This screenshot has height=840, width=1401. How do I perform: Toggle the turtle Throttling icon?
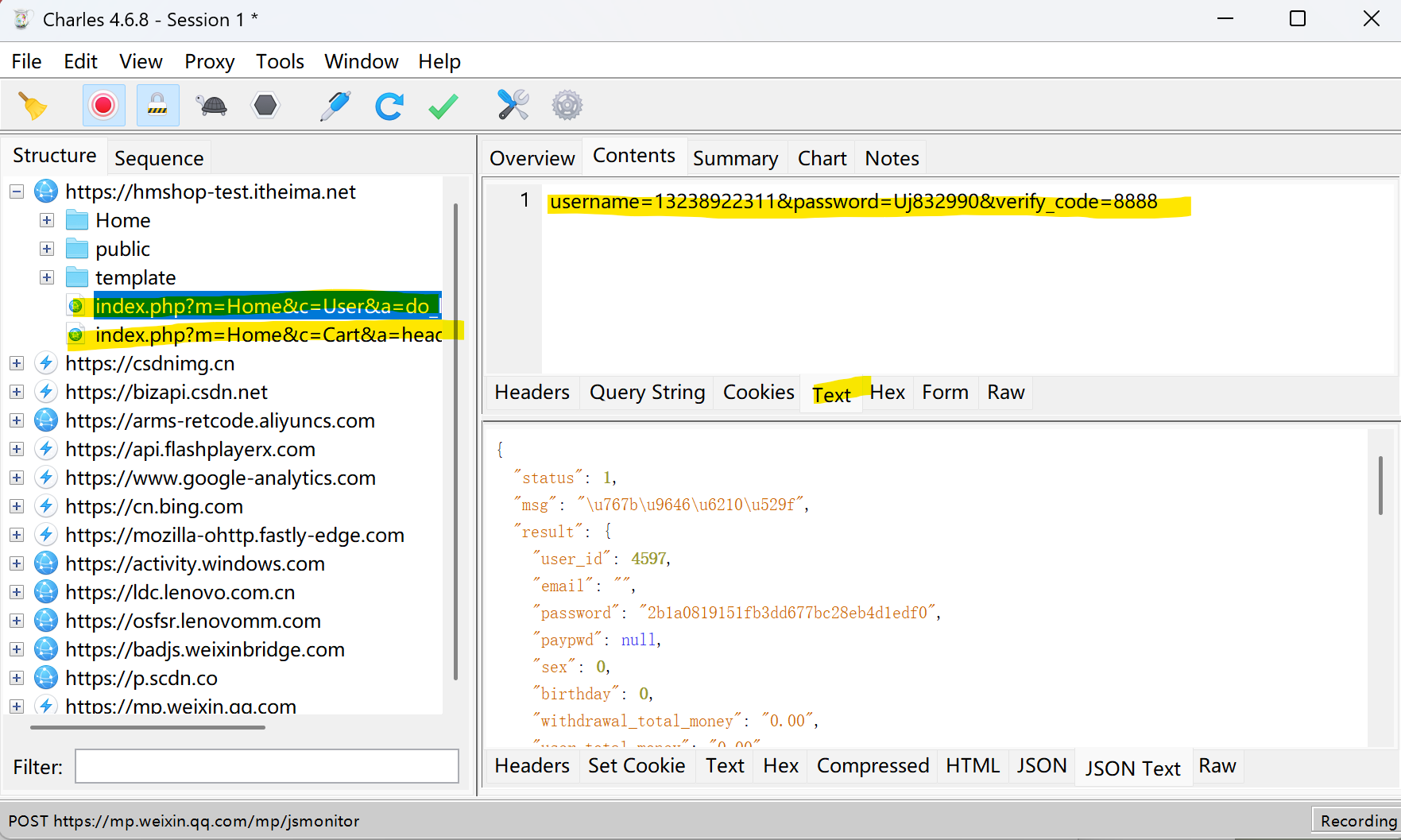click(212, 106)
